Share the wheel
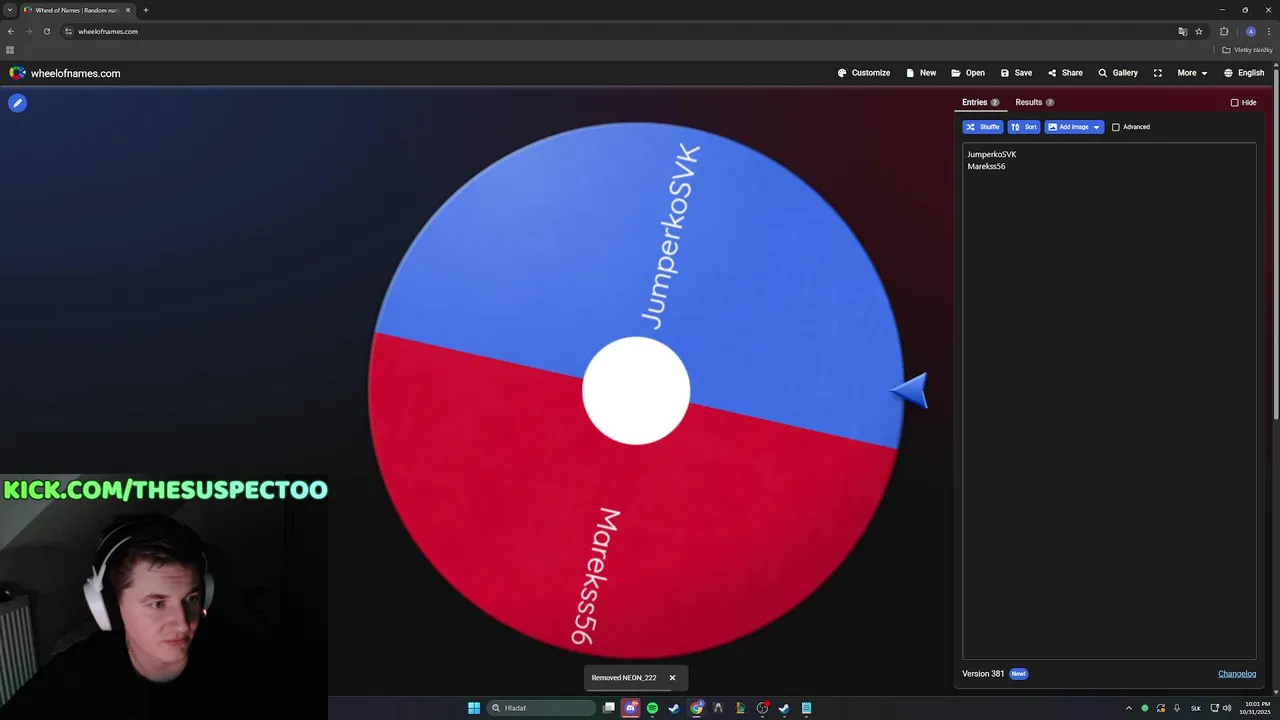Viewport: 1280px width, 720px height. tap(1065, 73)
